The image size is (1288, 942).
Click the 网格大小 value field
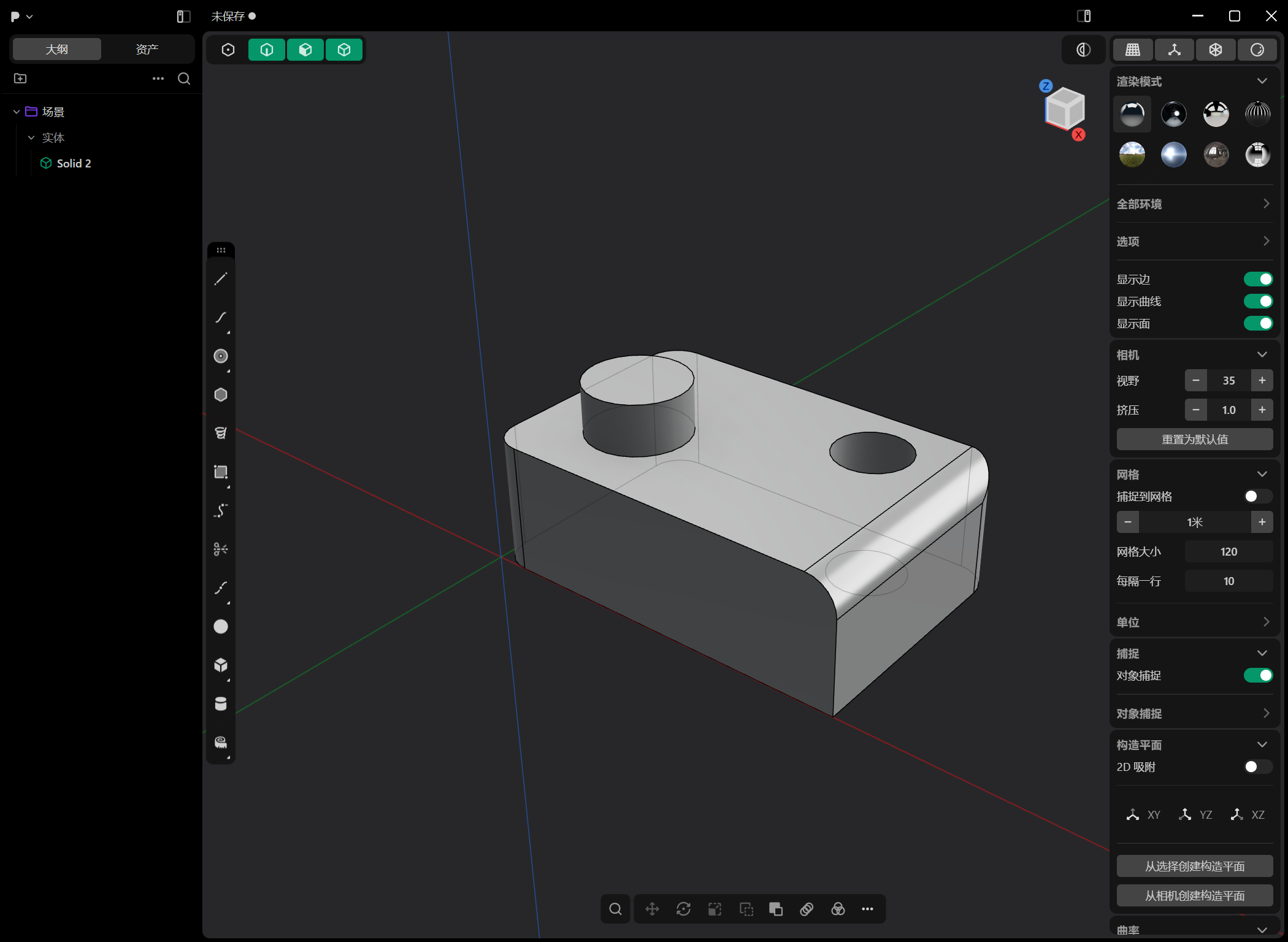[x=1229, y=552]
